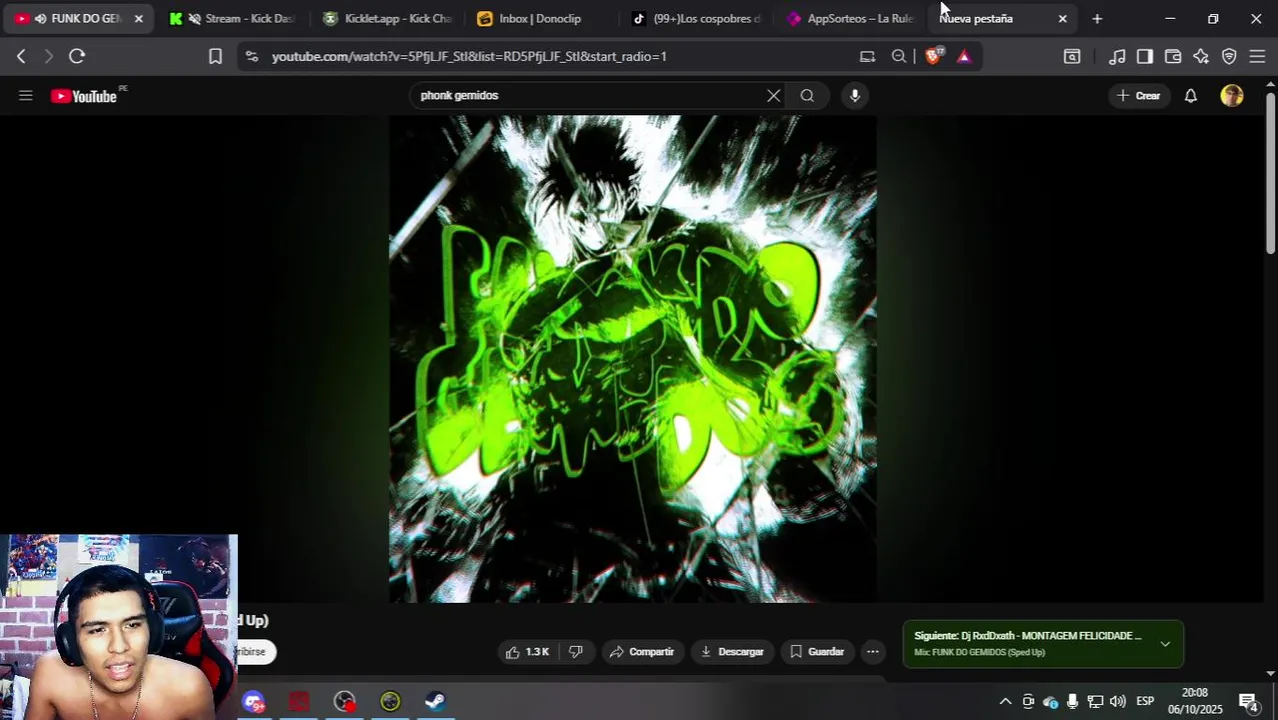Open the YouTube guide hamburger menu
Screen dimensions: 1278x720
coord(26,96)
